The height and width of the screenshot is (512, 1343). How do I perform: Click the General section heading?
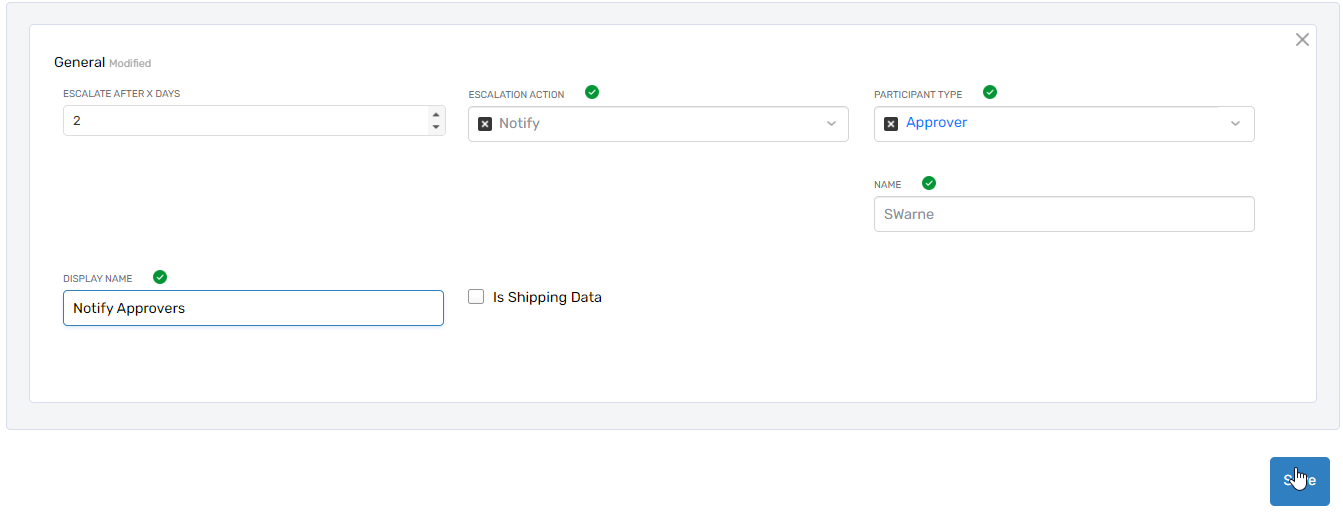(79, 62)
